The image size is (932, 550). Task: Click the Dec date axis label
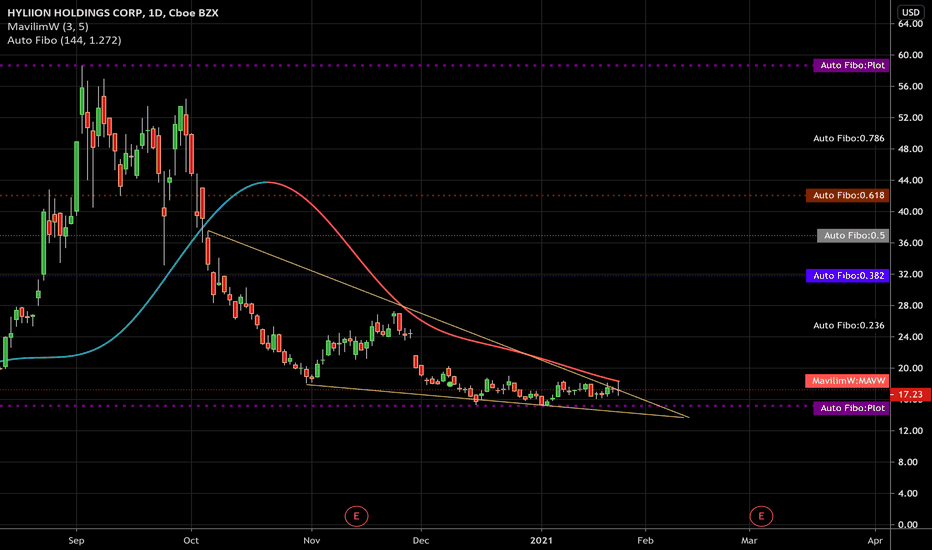click(421, 540)
